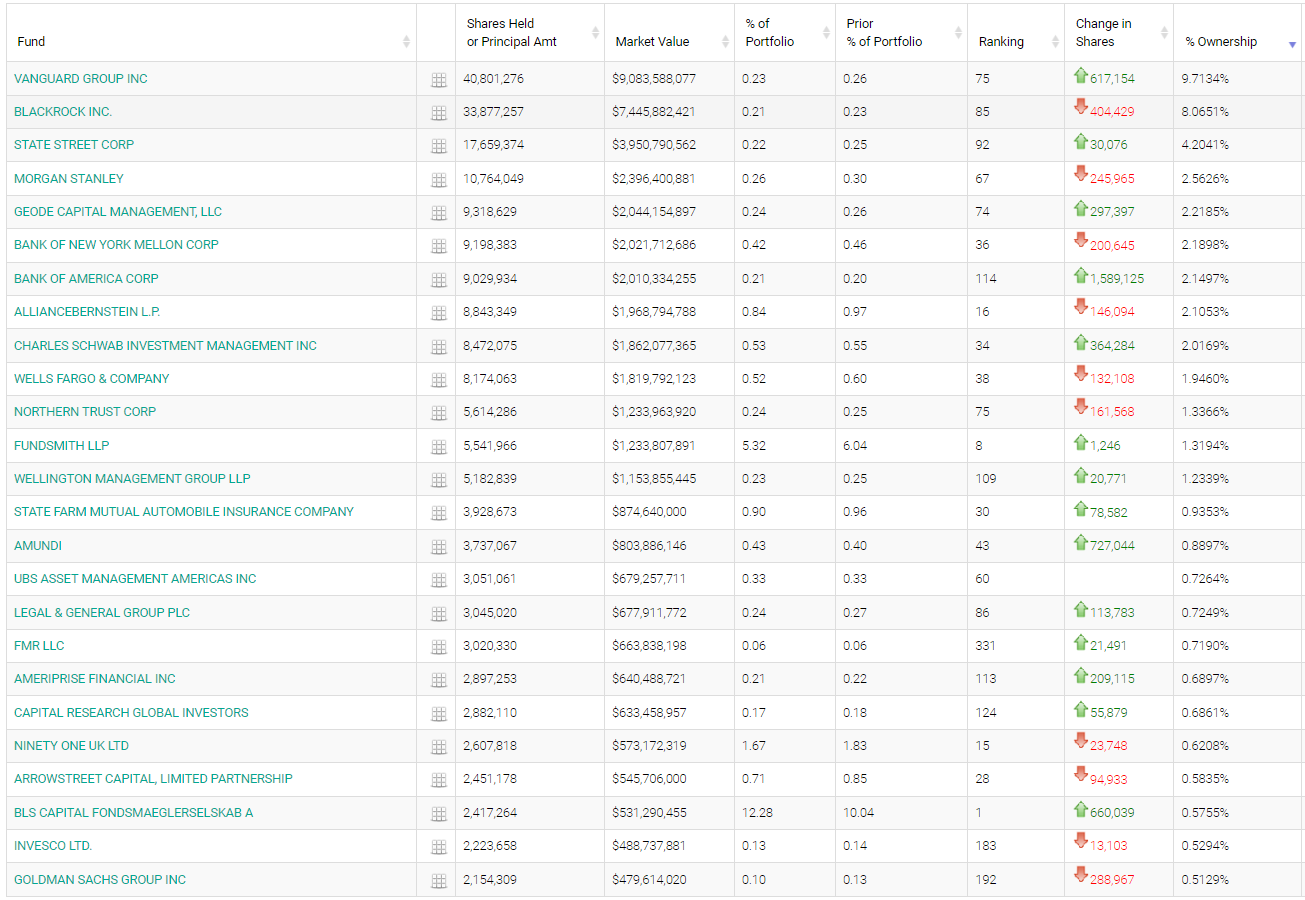Follow BANK OF AMERICA CORP link
This screenshot has width=1305, height=900.
point(86,279)
